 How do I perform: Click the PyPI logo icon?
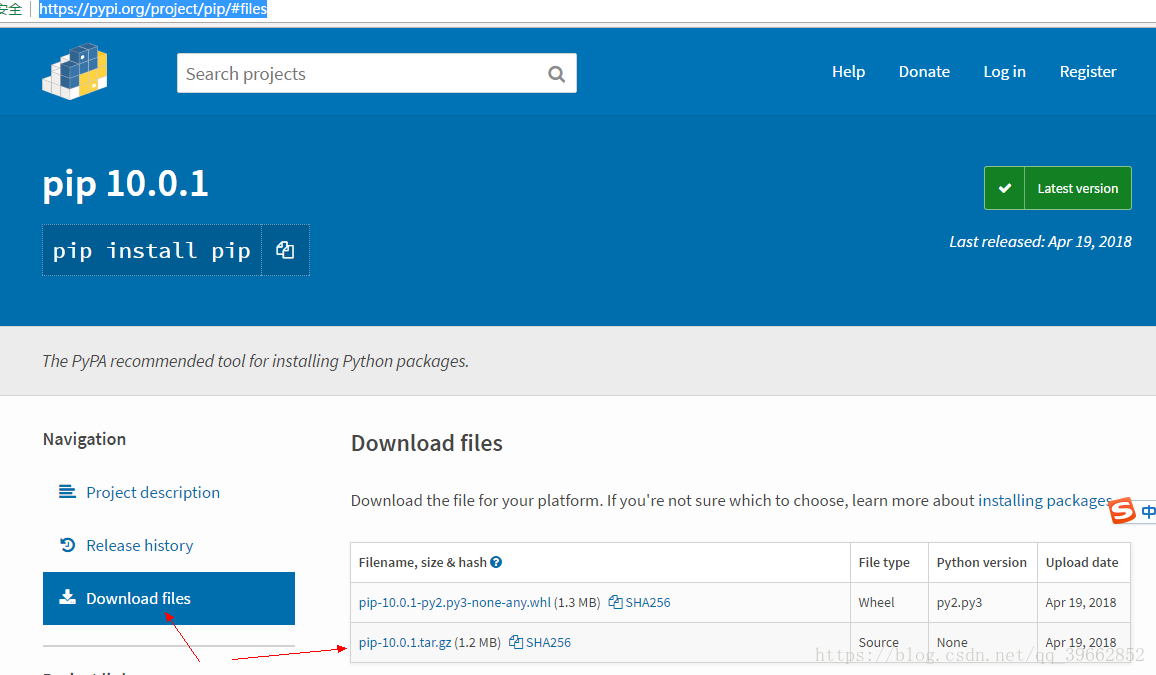(74, 71)
